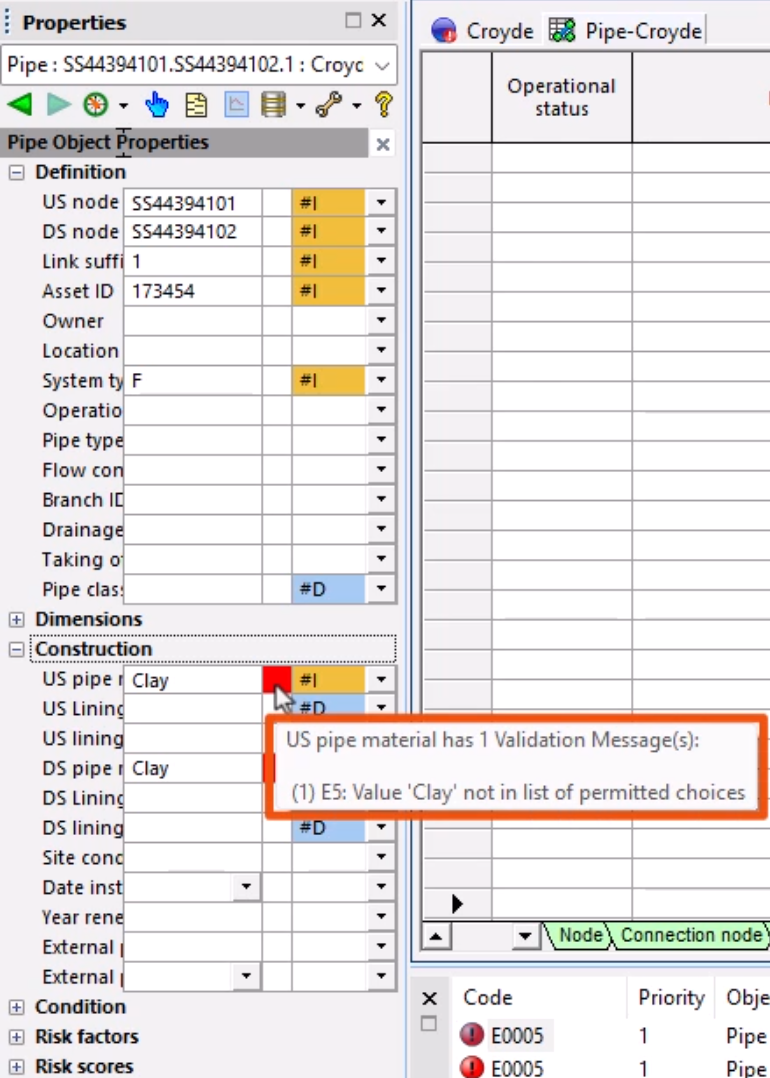This screenshot has height=1078, width=770.
Task: Open the pipe object selector combo box
Action: [199, 65]
